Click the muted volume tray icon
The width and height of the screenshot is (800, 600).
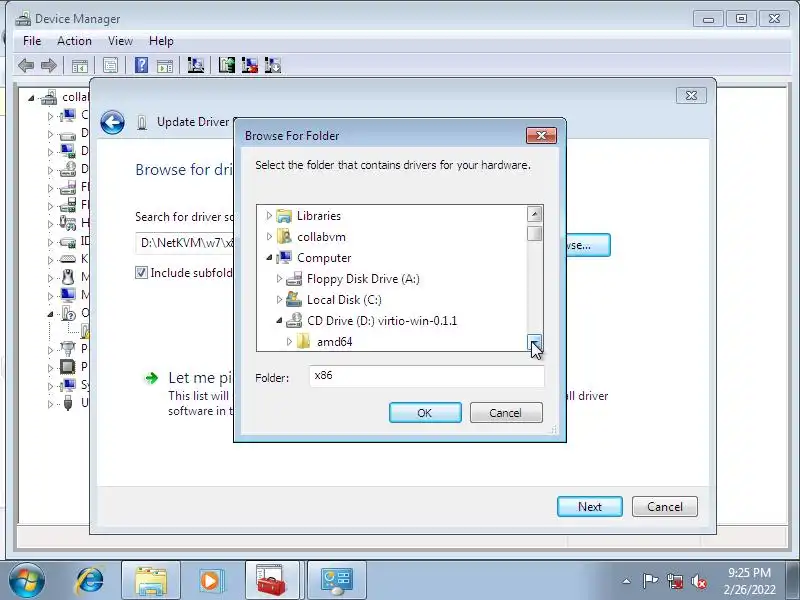[698, 581]
